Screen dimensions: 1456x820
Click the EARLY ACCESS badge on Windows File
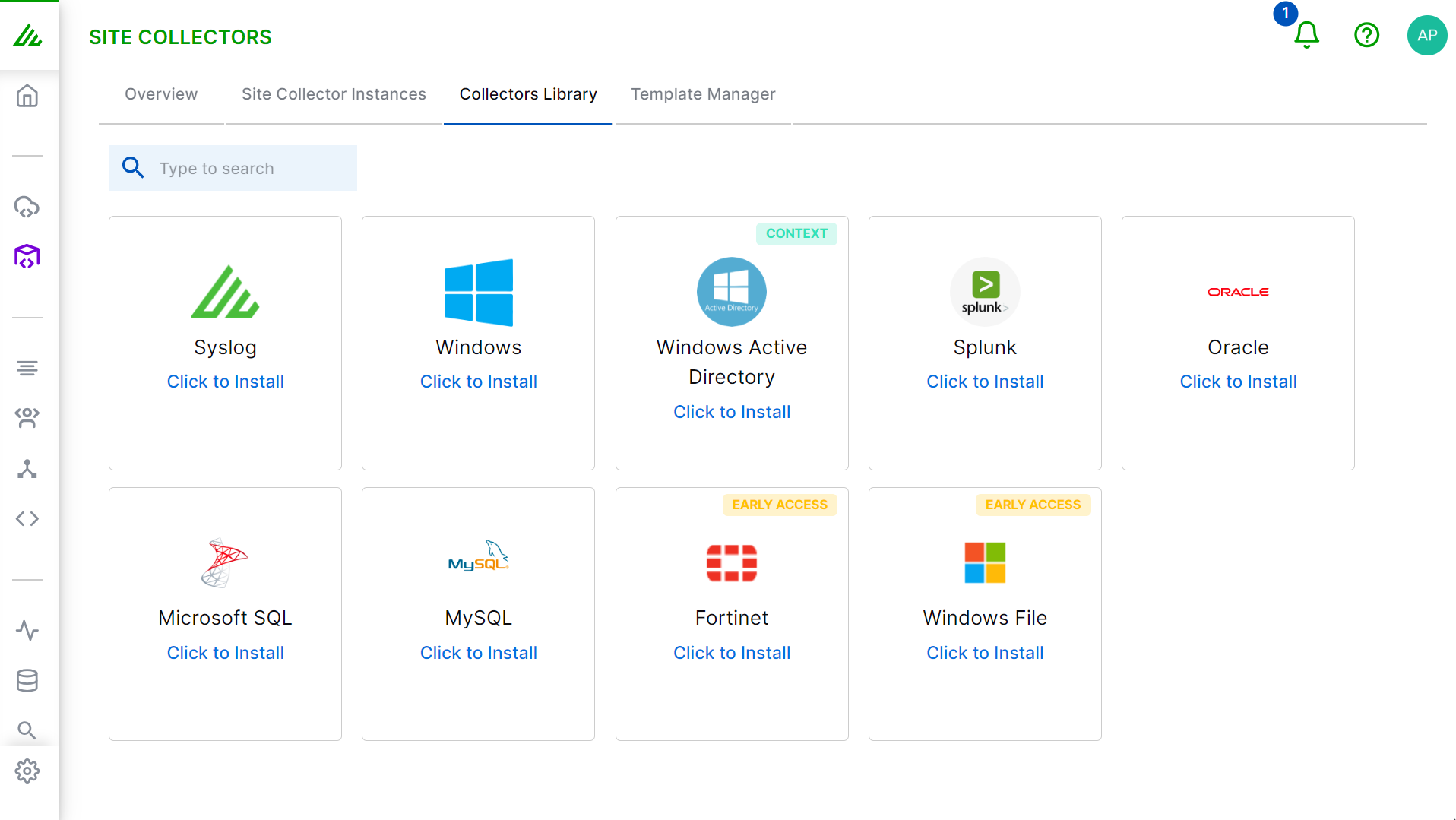pyautogui.click(x=1033, y=505)
